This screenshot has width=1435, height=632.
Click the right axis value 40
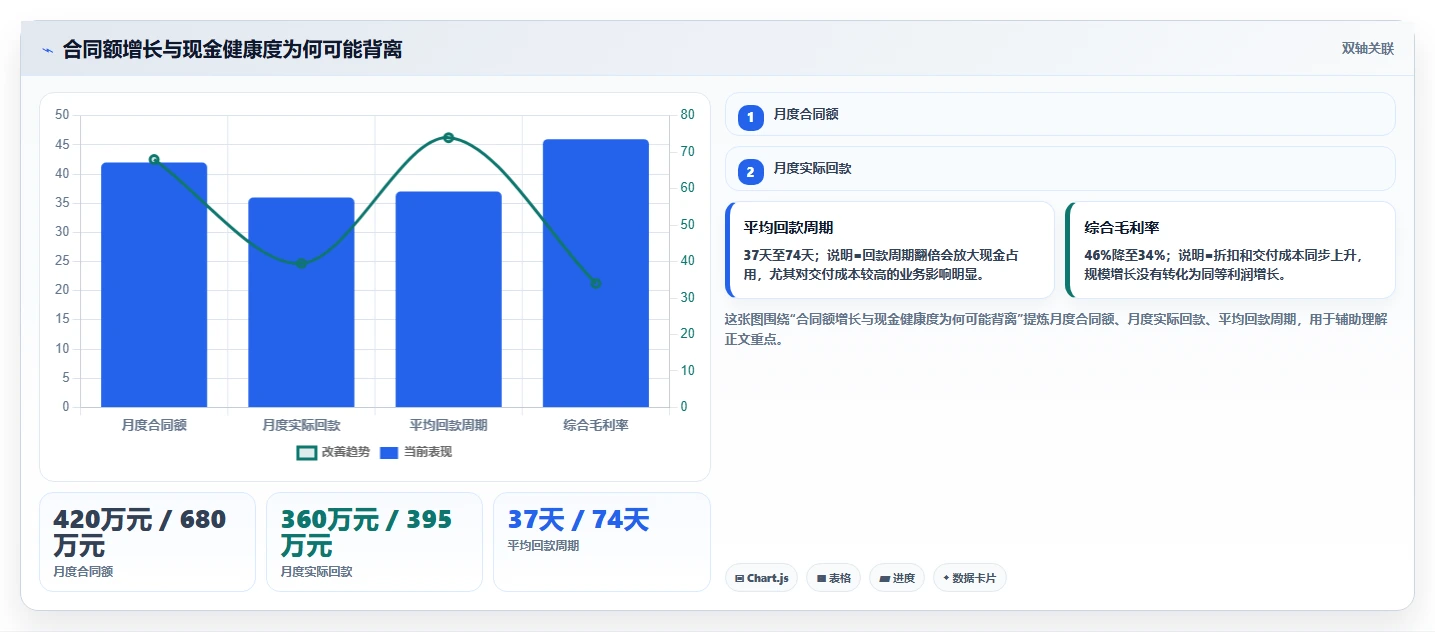pos(687,261)
